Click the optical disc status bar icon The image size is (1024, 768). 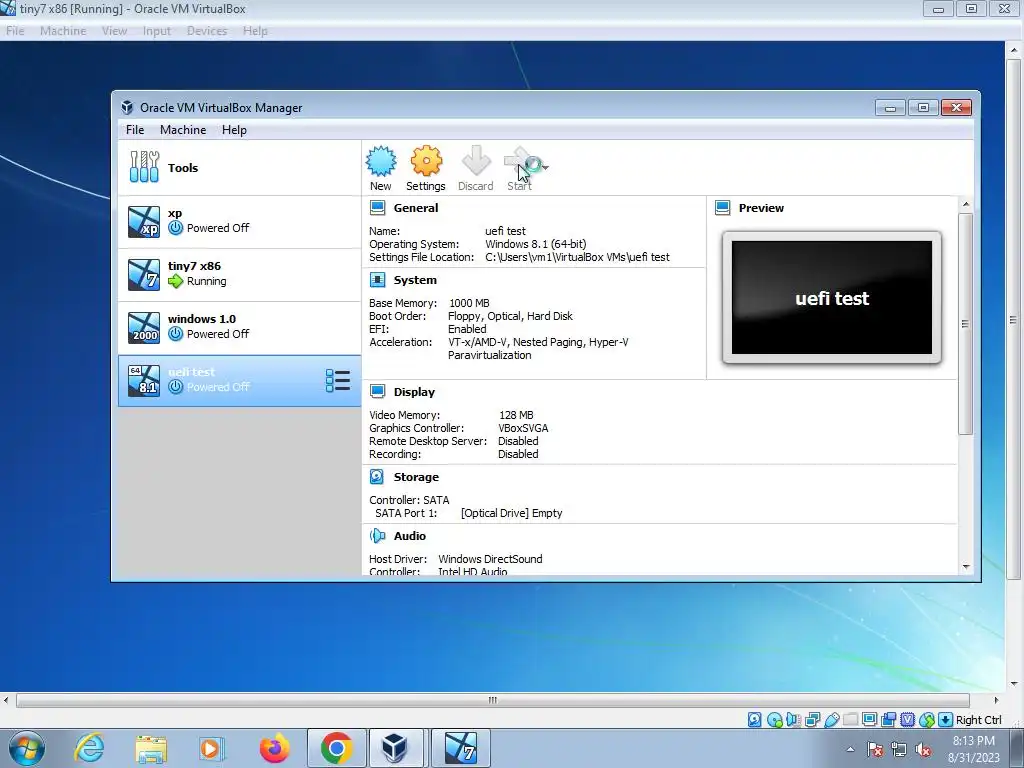[x=775, y=720]
